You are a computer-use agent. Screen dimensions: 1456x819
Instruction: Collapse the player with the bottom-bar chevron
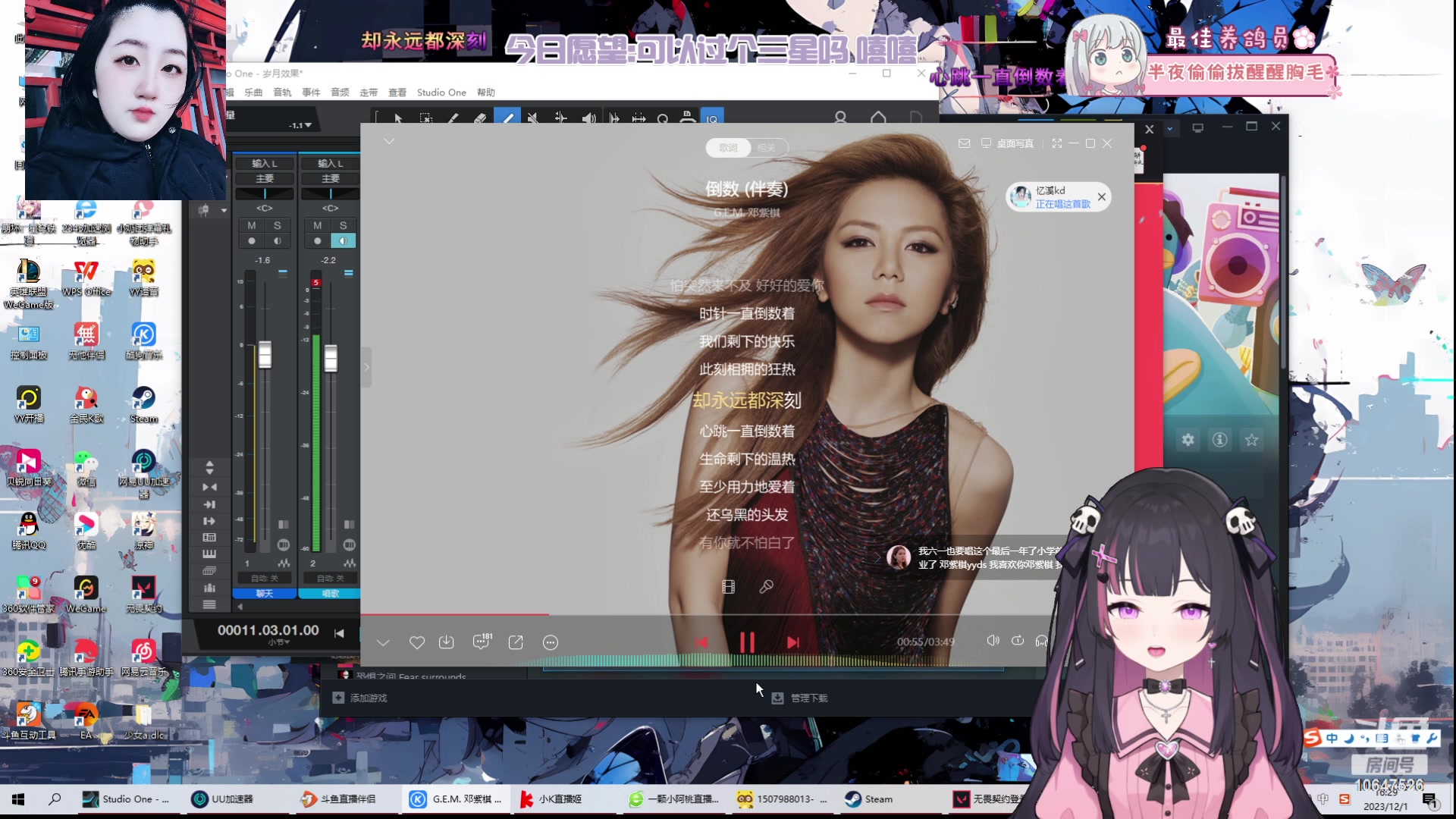pos(383,642)
